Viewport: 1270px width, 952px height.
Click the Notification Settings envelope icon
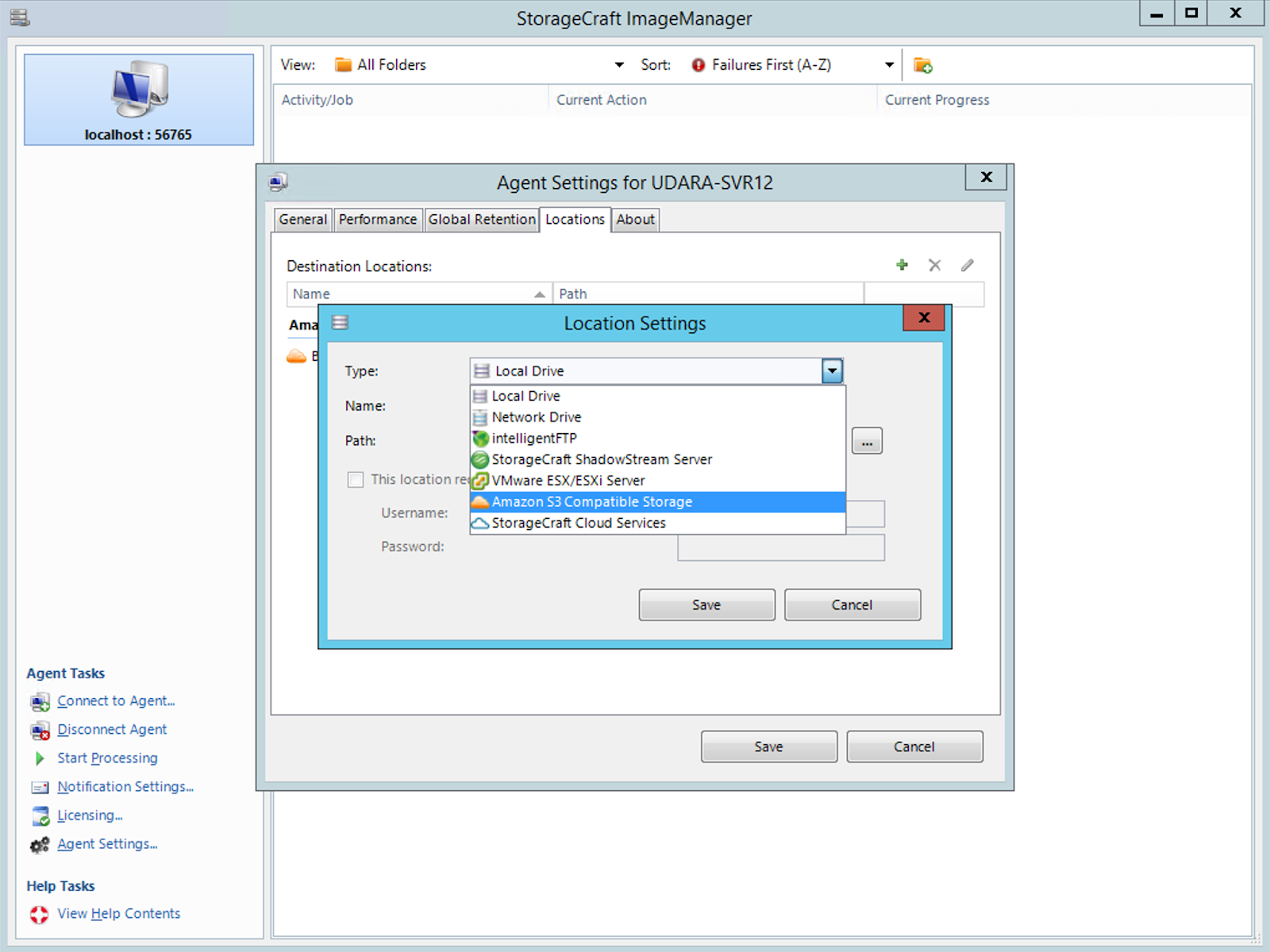pyautogui.click(x=40, y=788)
